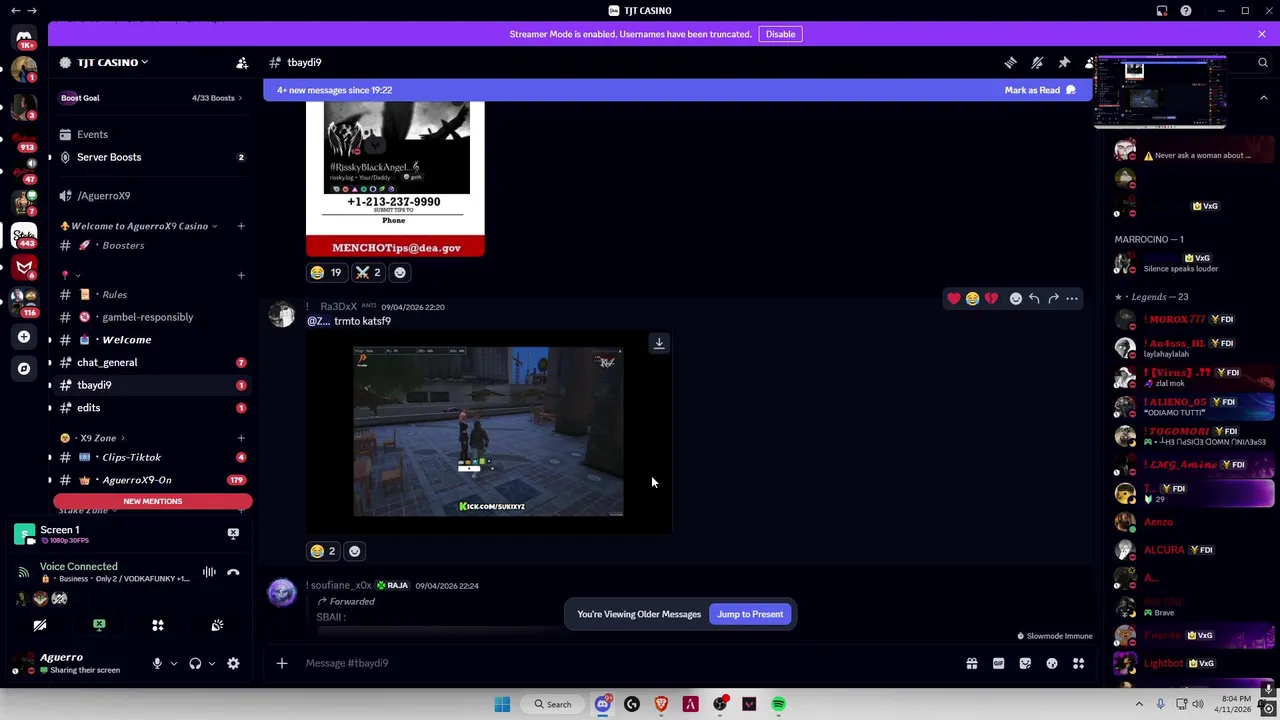1280x720 pixels.
Task: Click the 19 laughing emoji reaction
Action: [326, 272]
